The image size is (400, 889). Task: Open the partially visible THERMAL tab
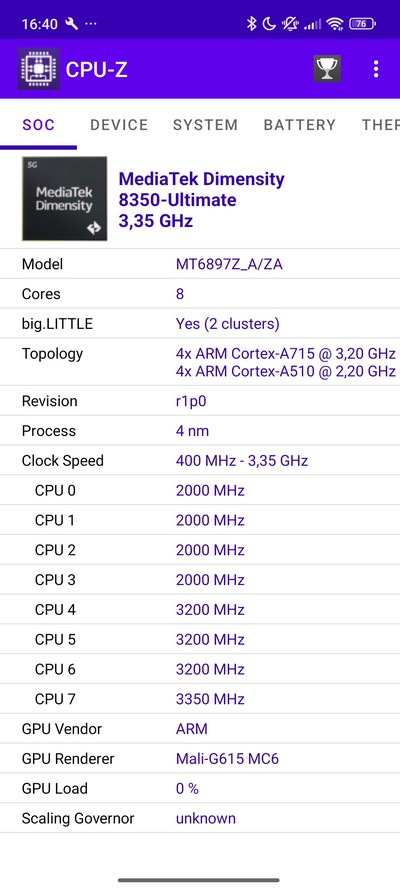click(x=380, y=125)
